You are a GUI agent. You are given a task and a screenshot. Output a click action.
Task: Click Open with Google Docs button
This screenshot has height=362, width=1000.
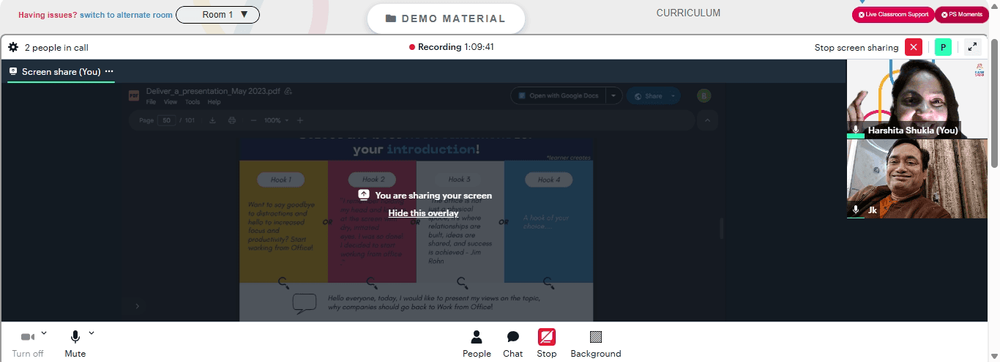coord(558,96)
